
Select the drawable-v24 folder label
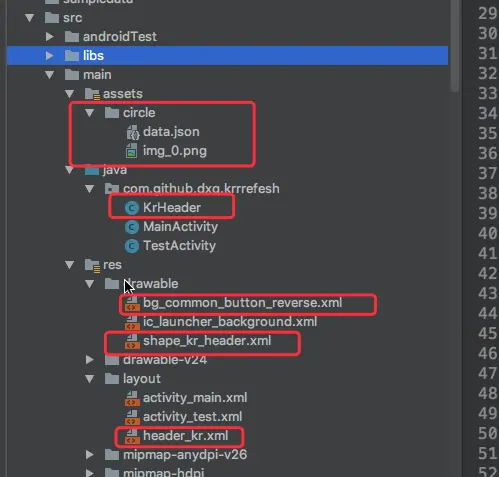165,360
